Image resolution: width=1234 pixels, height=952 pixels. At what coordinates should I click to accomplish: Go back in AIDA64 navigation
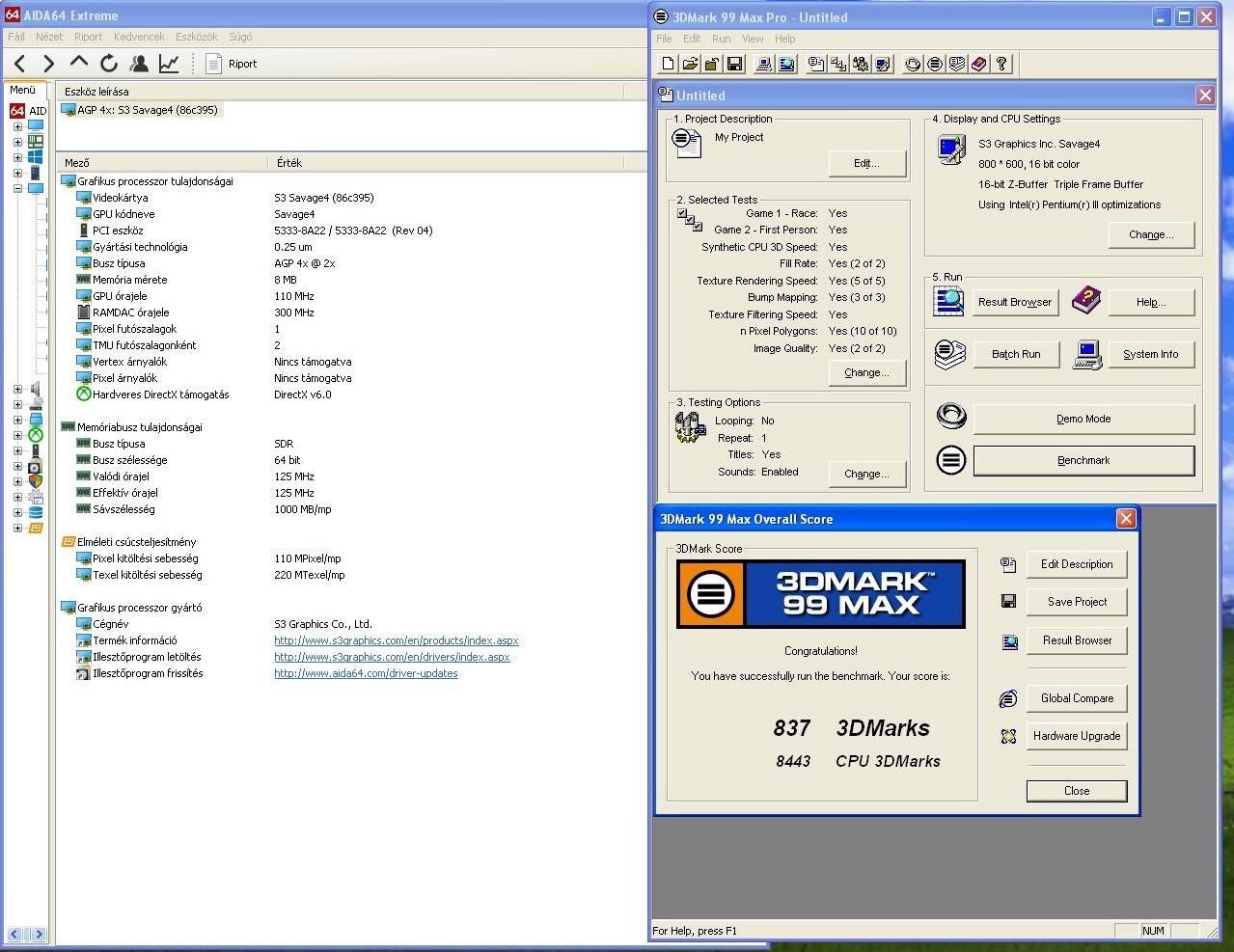click(x=19, y=64)
